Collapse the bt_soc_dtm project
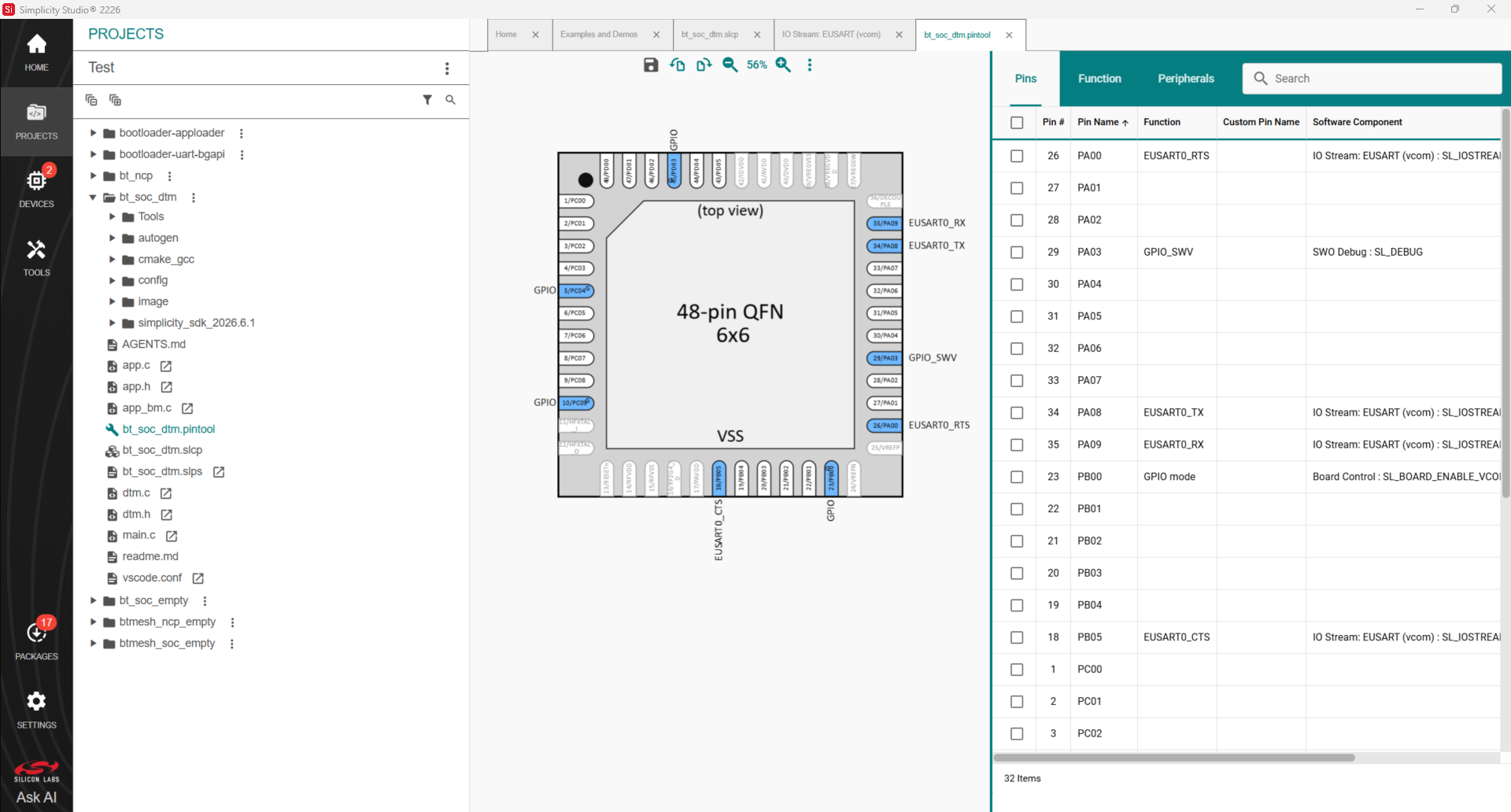Screen dimensions: 1511x812 tap(93, 197)
